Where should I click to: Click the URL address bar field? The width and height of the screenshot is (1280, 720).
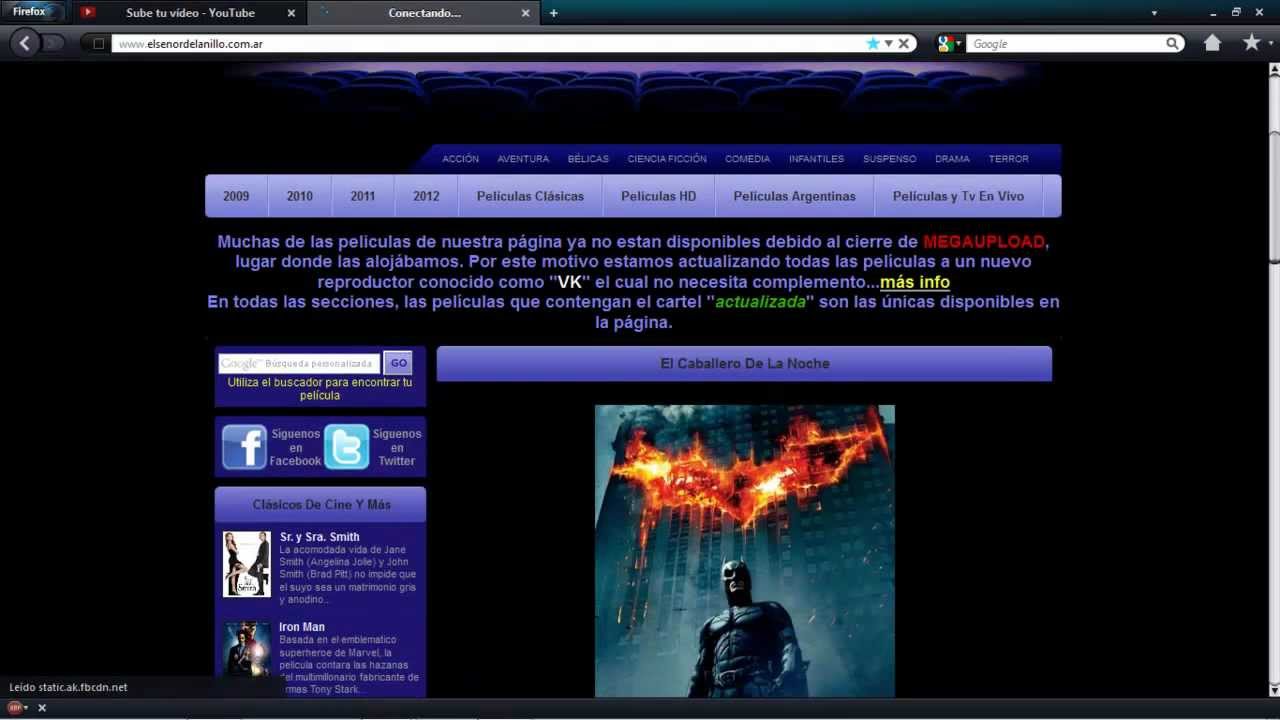pyautogui.click(x=490, y=44)
